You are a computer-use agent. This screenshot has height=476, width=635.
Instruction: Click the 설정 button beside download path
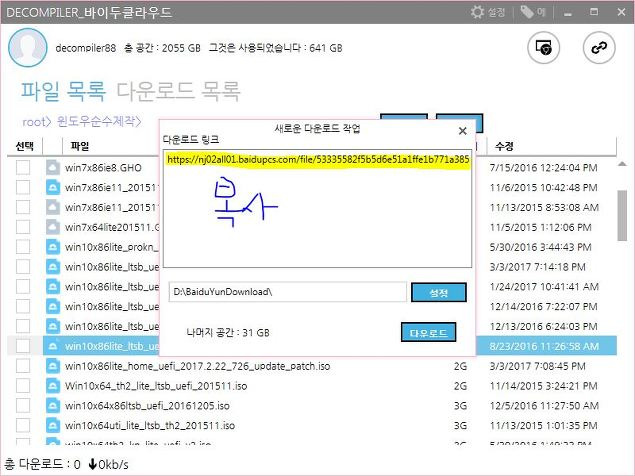(x=439, y=292)
